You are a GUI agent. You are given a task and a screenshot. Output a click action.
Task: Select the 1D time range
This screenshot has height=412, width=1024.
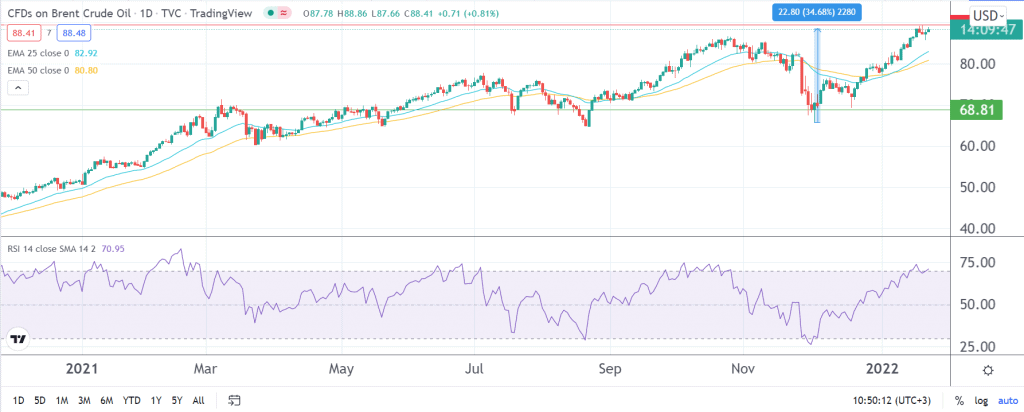(x=19, y=400)
